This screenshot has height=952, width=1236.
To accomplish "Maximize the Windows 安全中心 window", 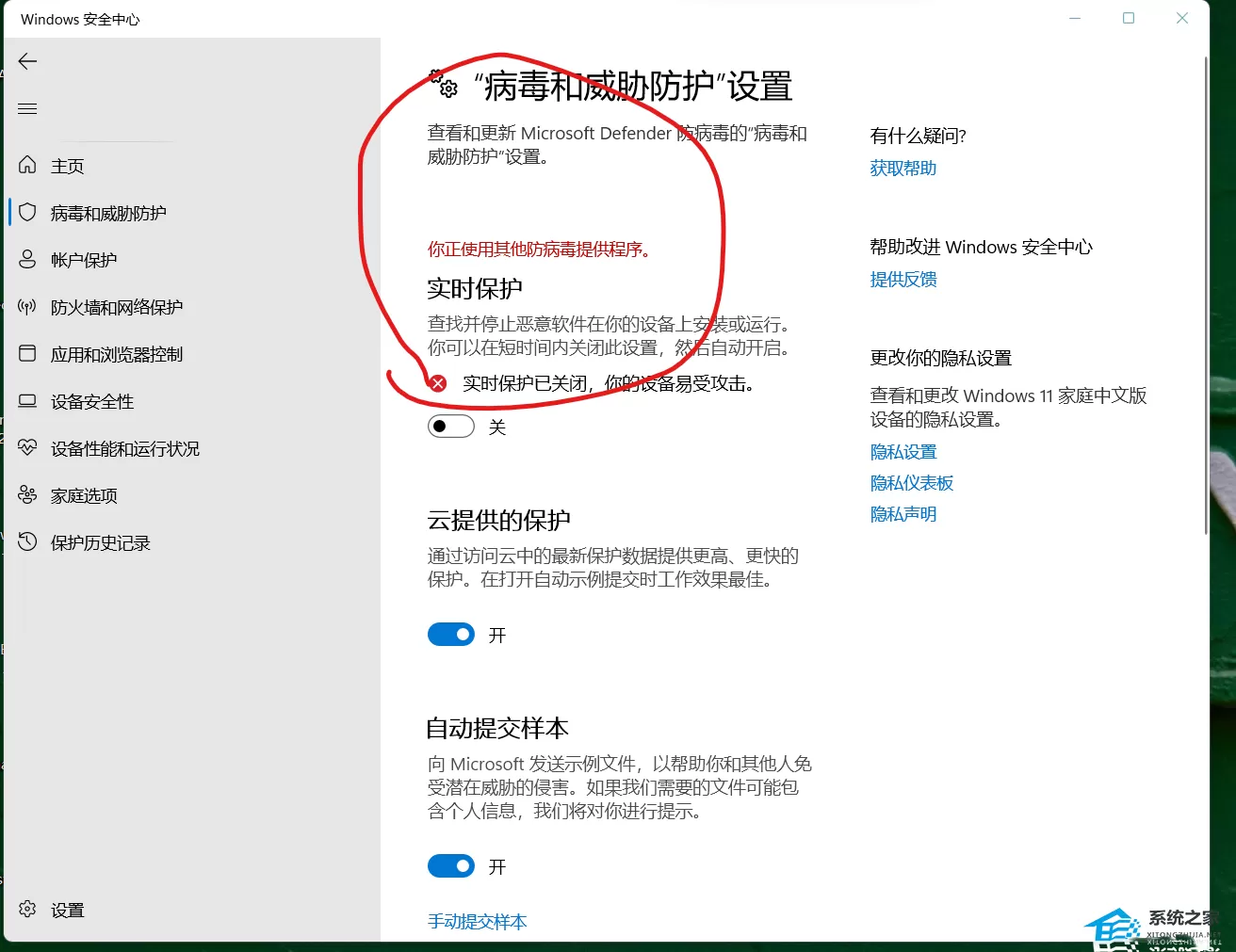I will [1129, 18].
